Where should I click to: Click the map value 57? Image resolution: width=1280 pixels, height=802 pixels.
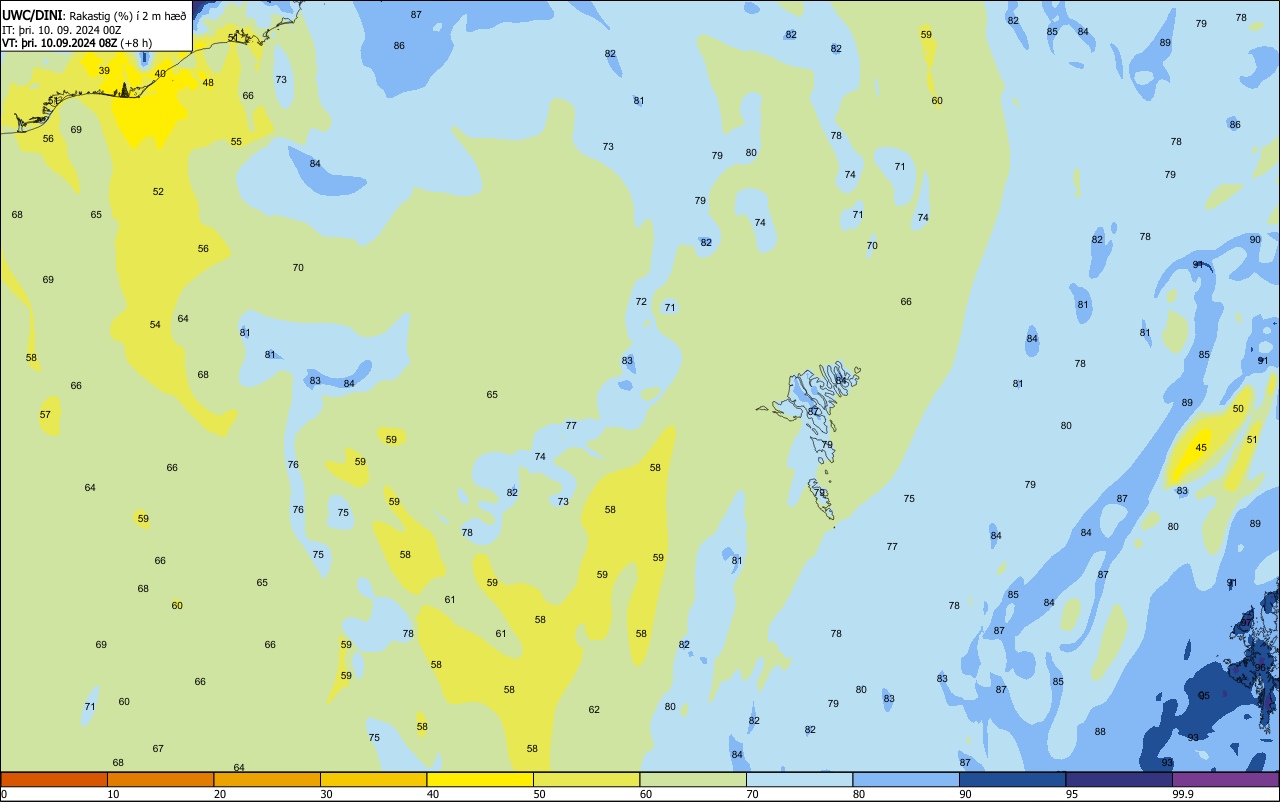[x=45, y=414]
